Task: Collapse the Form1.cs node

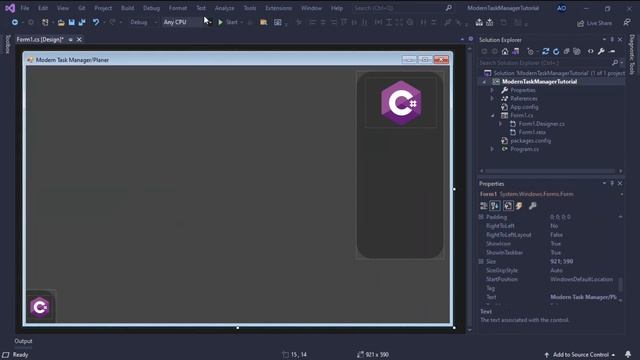Action: pyautogui.click(x=492, y=116)
